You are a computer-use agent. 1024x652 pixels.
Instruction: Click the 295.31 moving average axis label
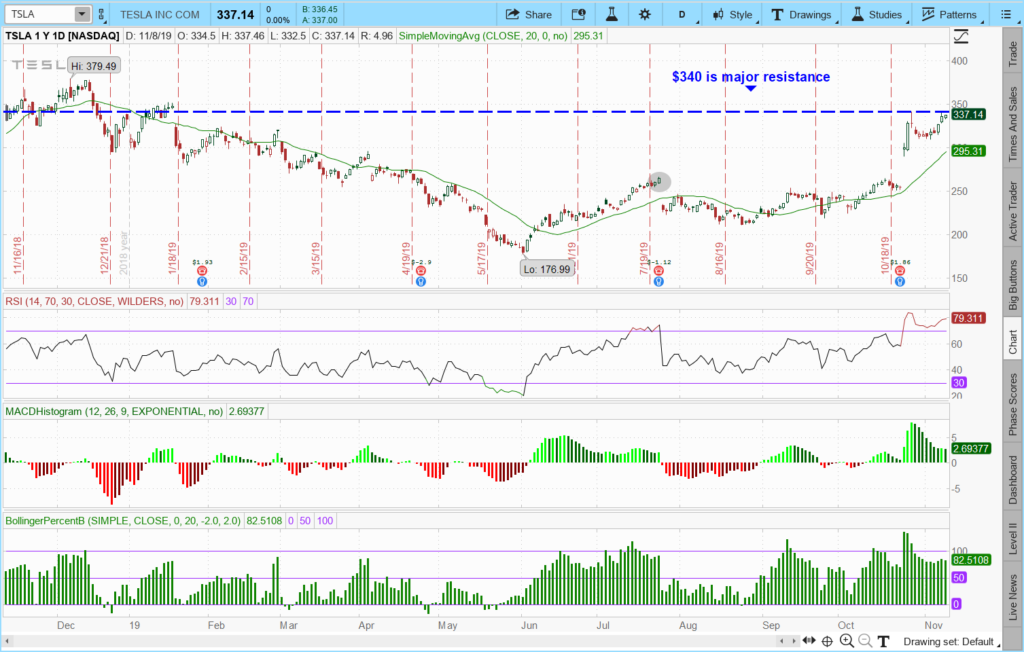pyautogui.click(x=968, y=151)
